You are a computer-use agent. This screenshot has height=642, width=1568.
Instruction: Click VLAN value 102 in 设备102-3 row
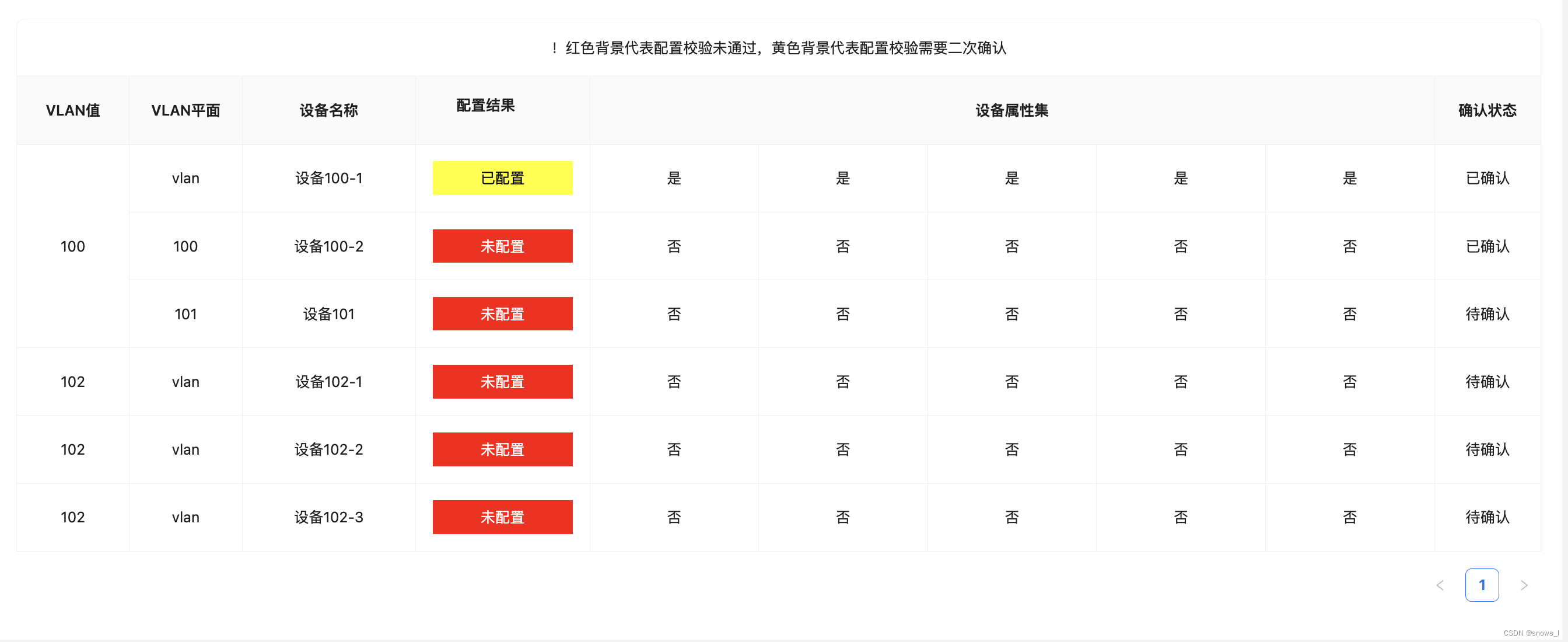(x=73, y=517)
